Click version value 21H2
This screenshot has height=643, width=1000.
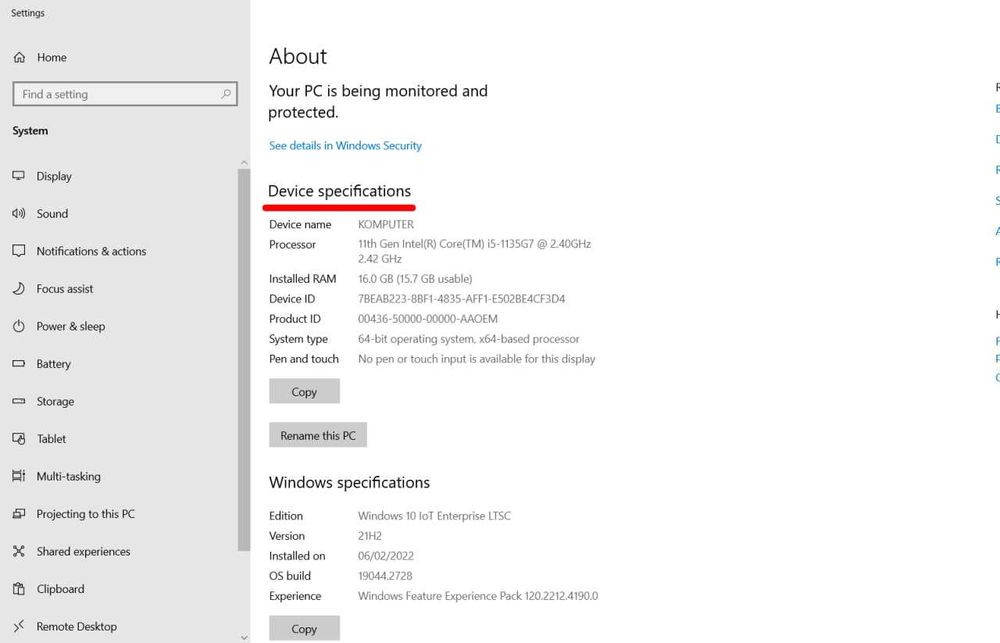click(x=370, y=536)
